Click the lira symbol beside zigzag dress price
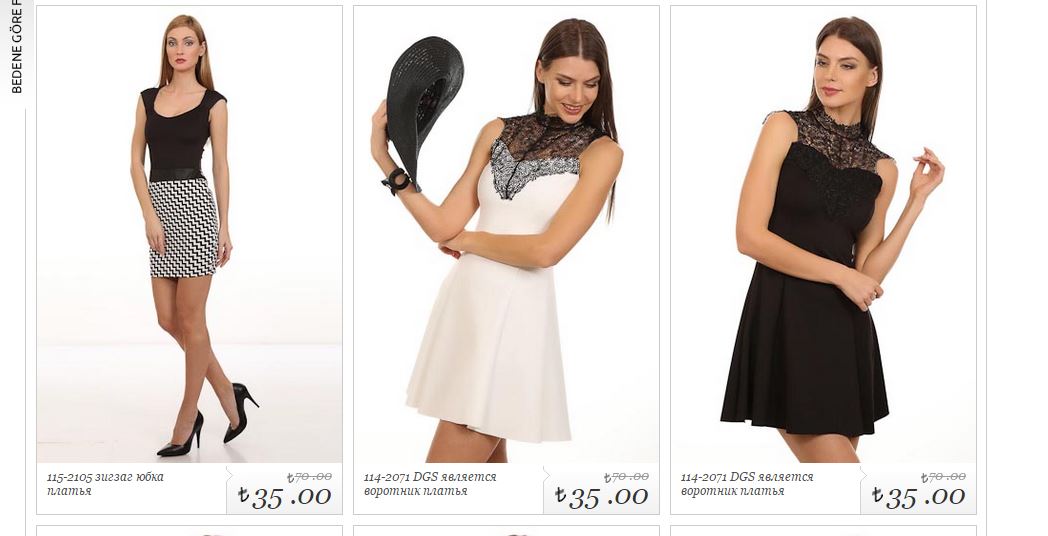This screenshot has width=1048, height=536. 243,495
